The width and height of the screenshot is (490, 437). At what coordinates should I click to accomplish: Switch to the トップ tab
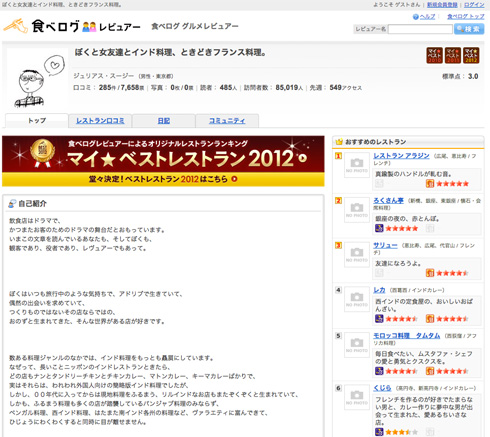coord(37,121)
